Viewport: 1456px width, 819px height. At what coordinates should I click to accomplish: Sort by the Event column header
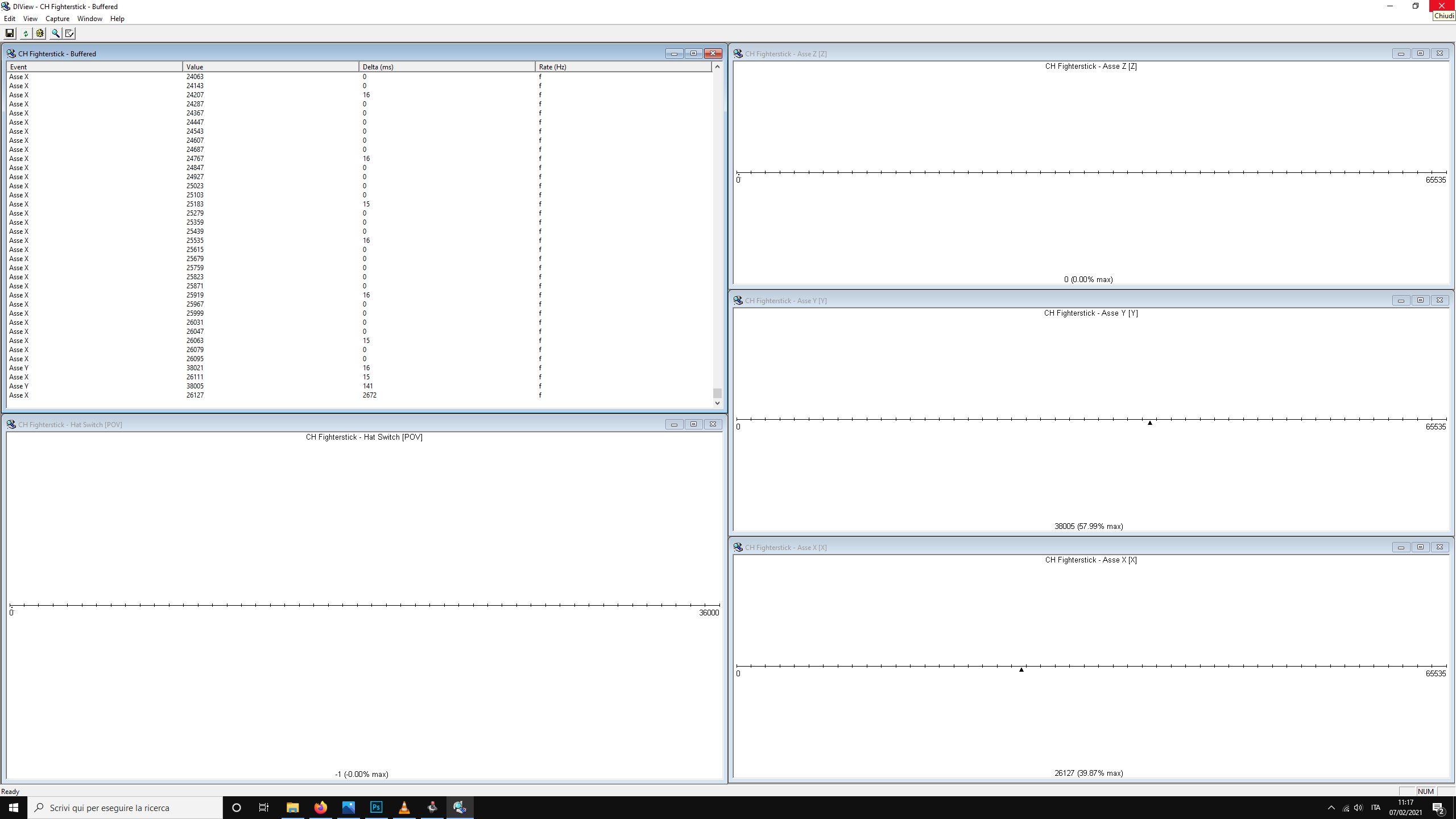[x=94, y=67]
